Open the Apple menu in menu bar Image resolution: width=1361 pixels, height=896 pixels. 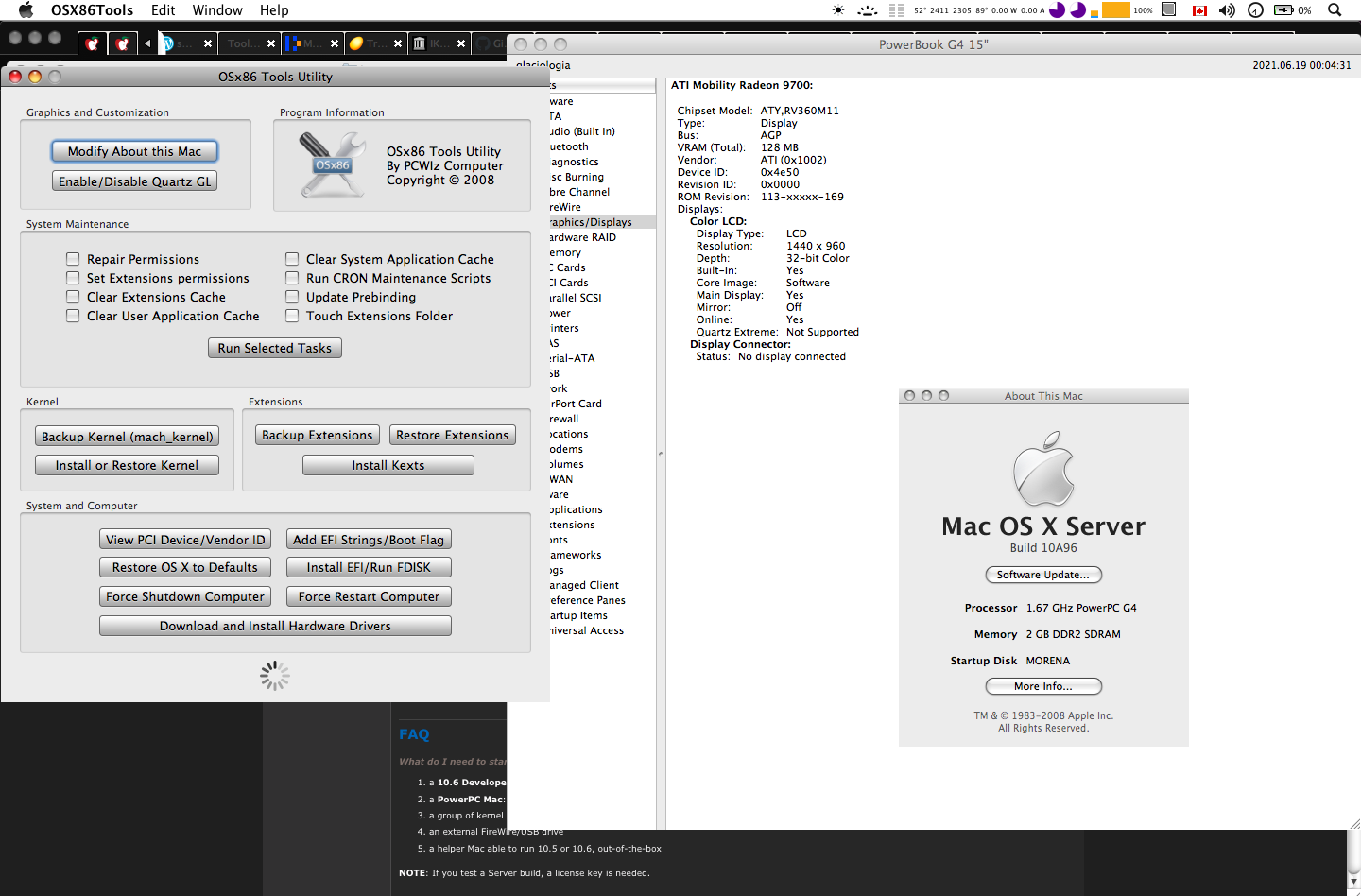coord(26,10)
